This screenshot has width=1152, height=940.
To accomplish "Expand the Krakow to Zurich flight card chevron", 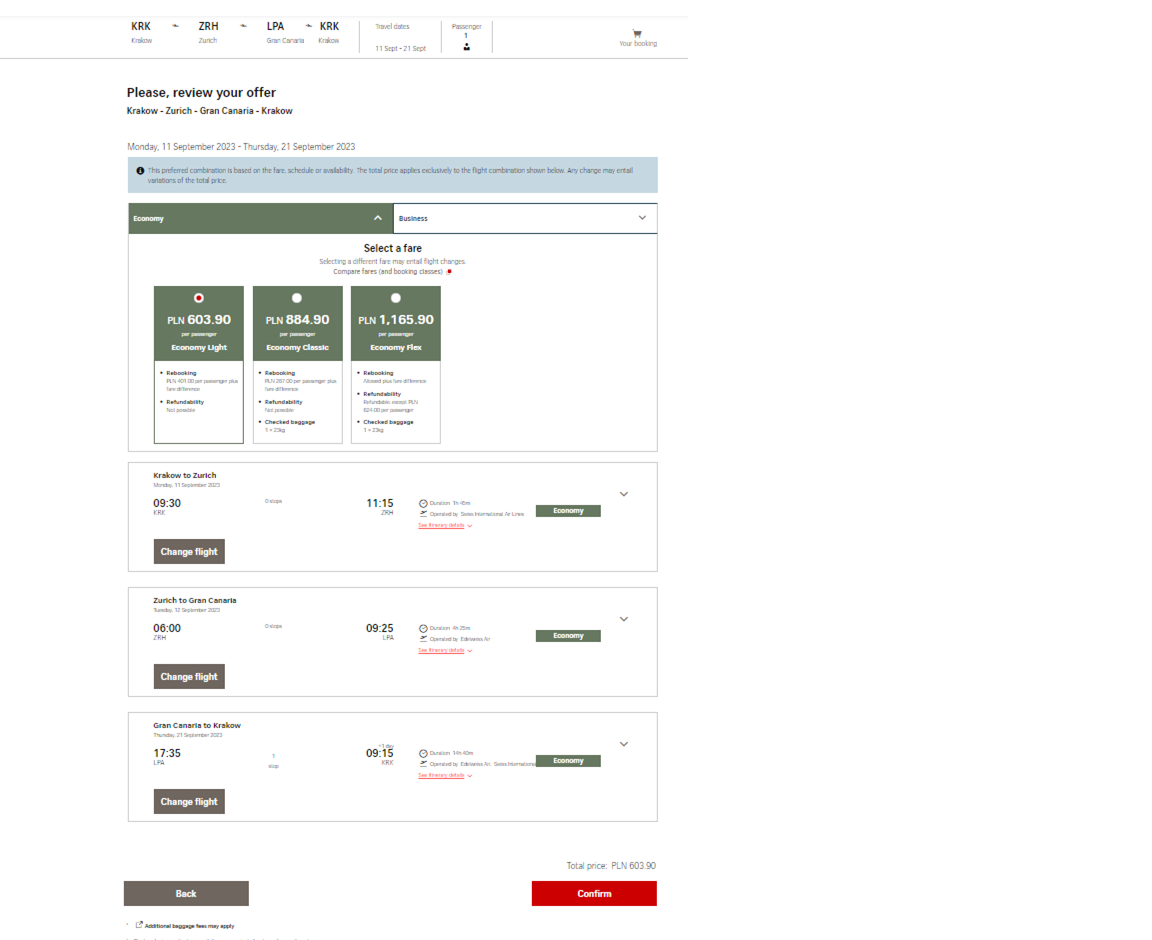I will [x=624, y=494].
